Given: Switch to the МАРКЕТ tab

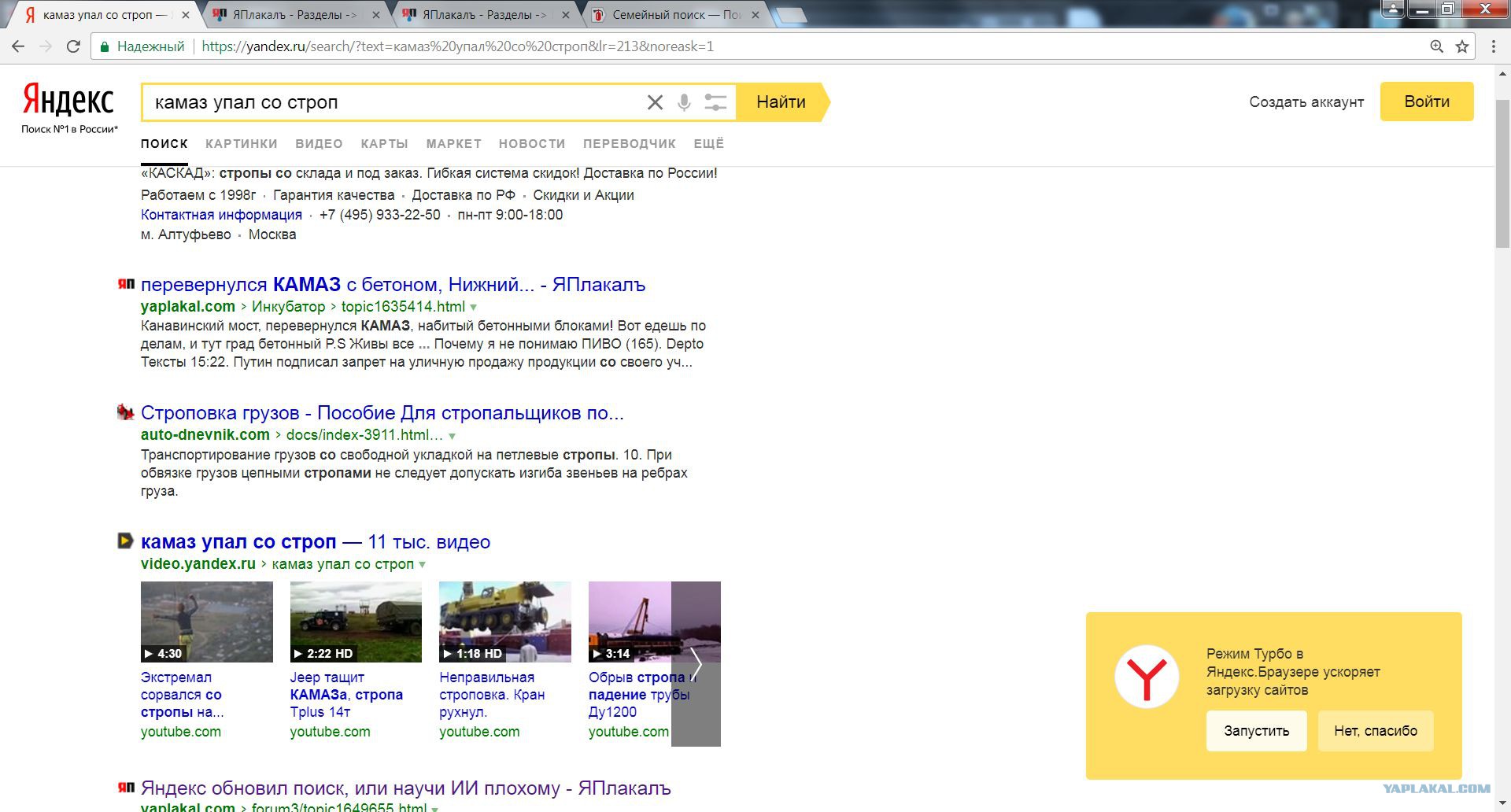Looking at the screenshot, I should (453, 144).
